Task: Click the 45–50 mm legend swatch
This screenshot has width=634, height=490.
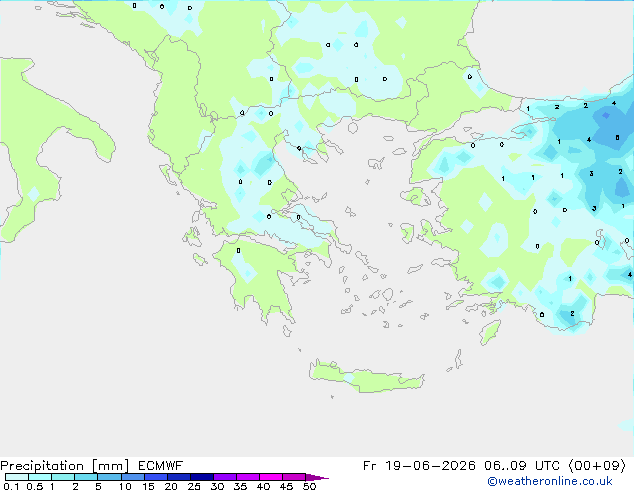Action: click(294, 477)
